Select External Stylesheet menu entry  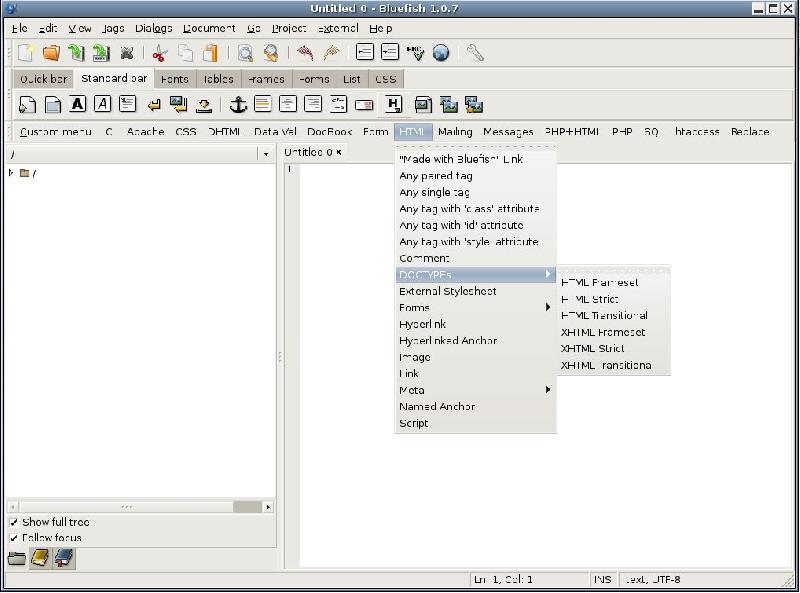coord(447,291)
